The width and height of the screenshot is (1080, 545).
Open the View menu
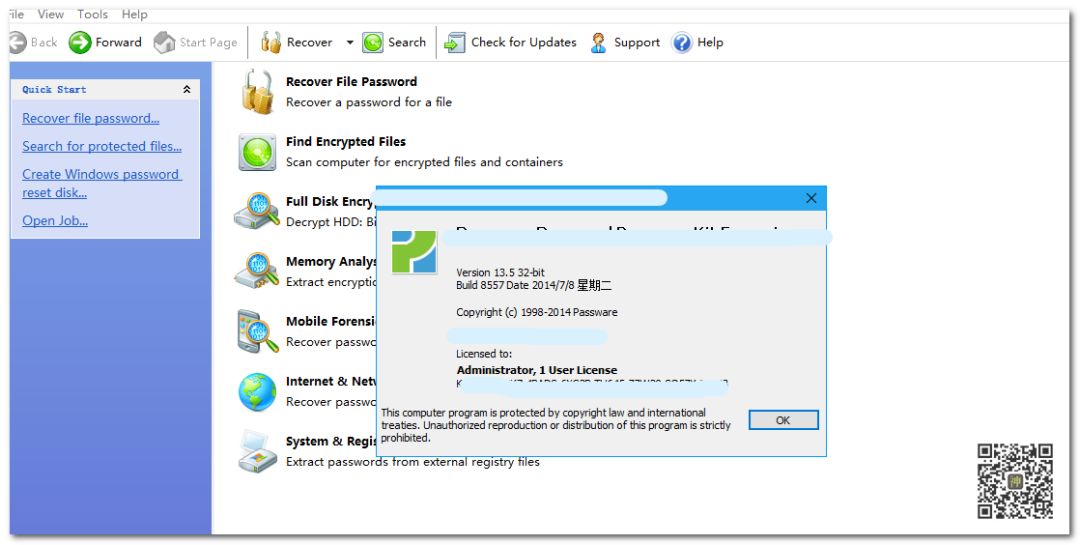[50, 14]
